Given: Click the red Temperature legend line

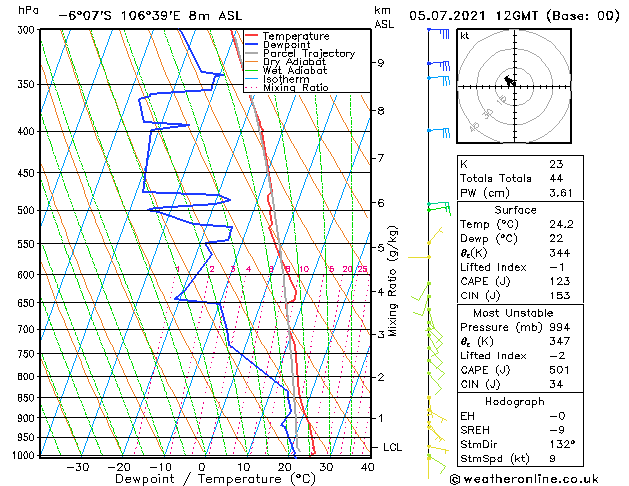Looking at the screenshot, I should point(251,36).
